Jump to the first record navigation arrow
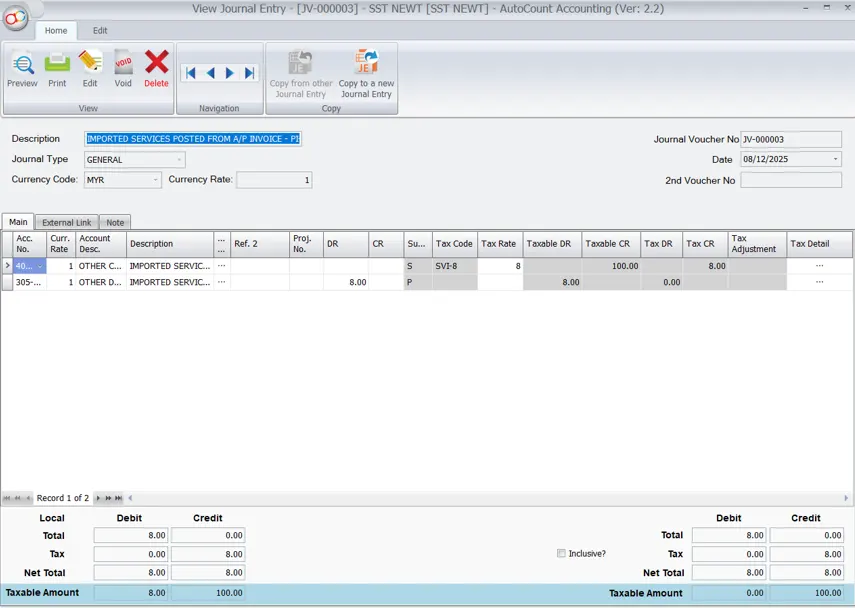 coord(190,72)
